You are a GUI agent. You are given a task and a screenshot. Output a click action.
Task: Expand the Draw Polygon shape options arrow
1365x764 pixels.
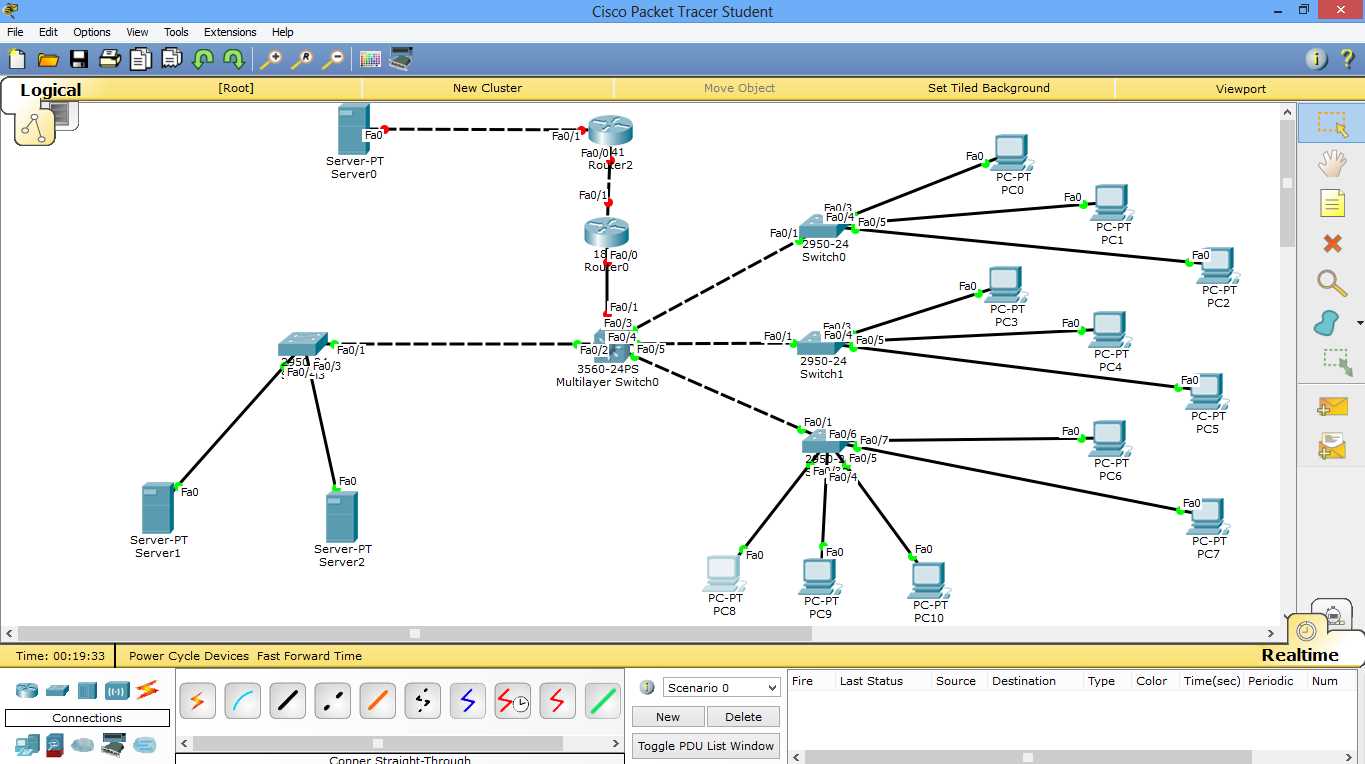[x=1360, y=324]
